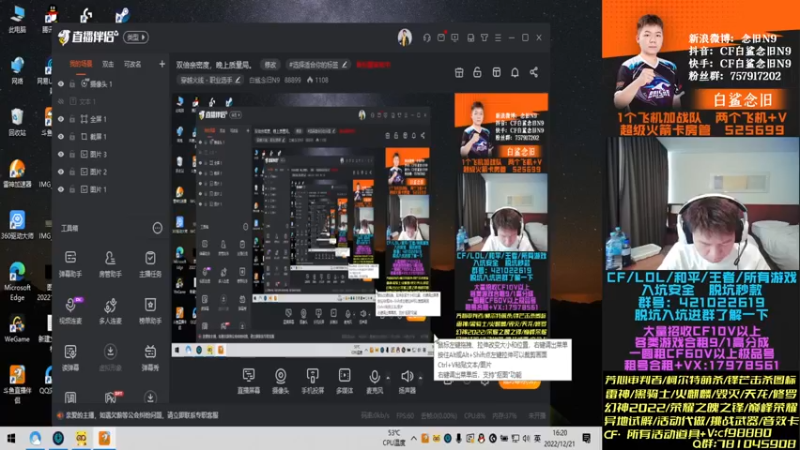
Task: Show hidden system tray icons chevron
Action: click(413, 438)
